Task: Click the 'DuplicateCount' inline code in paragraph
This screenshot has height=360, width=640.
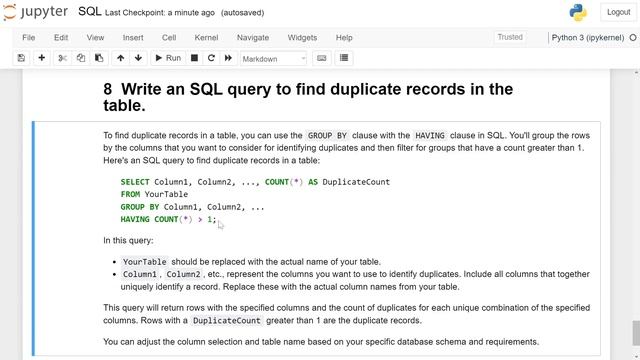Action: pos(227,321)
